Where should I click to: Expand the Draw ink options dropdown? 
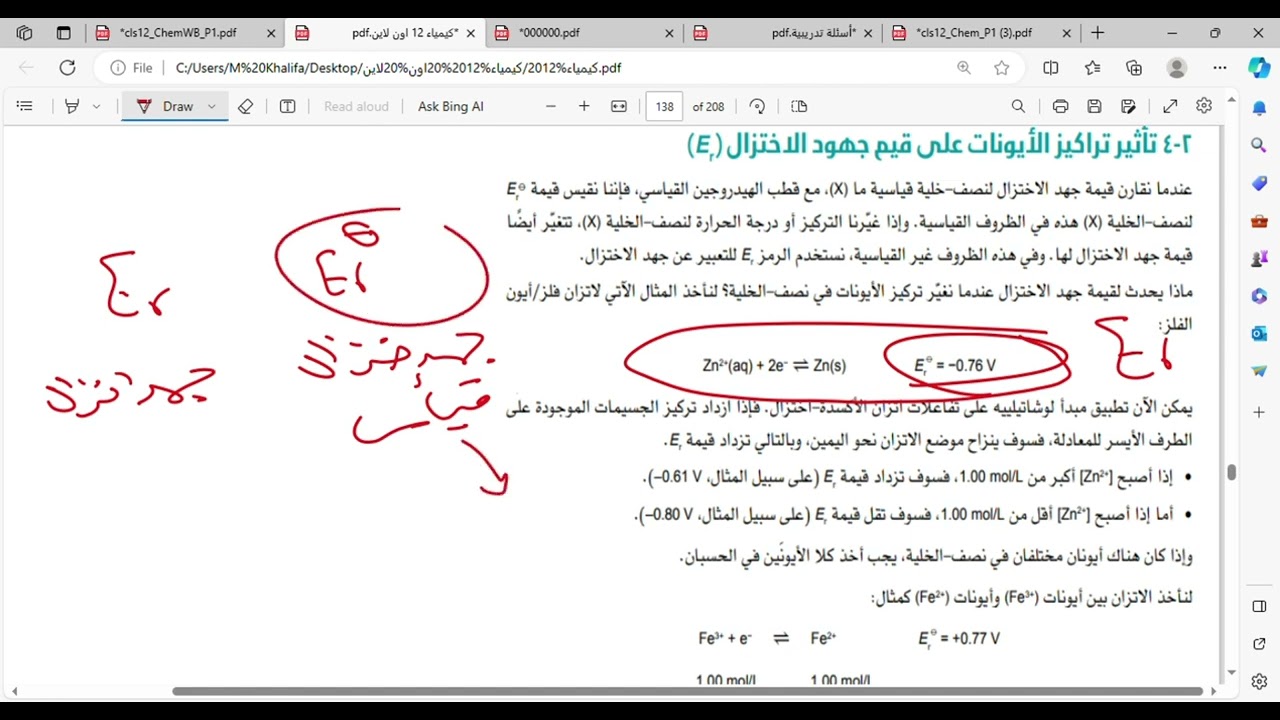click(211, 106)
